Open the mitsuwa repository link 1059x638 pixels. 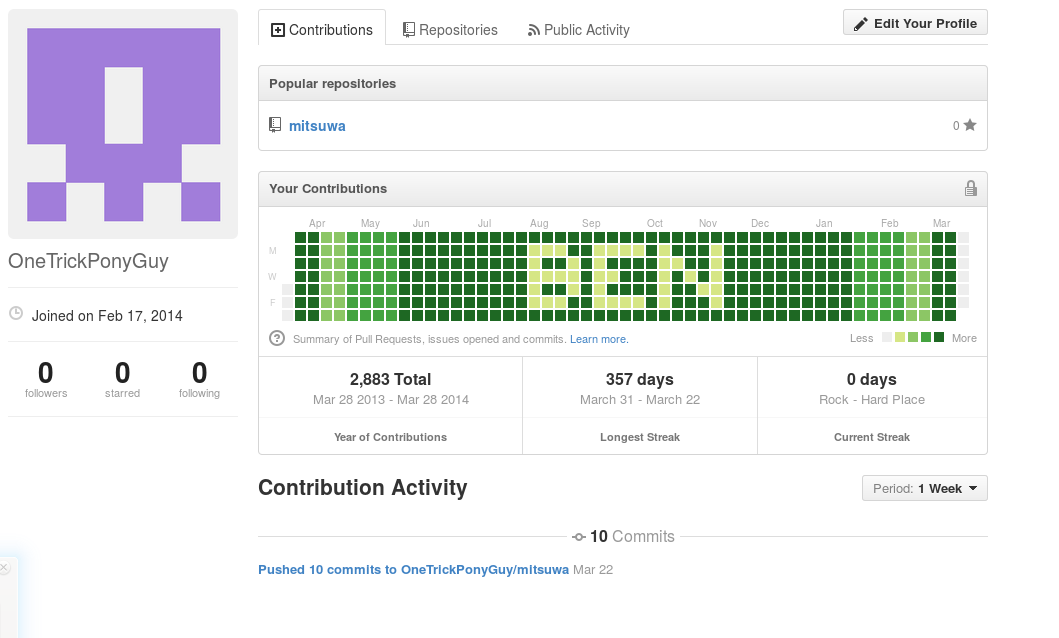click(317, 126)
